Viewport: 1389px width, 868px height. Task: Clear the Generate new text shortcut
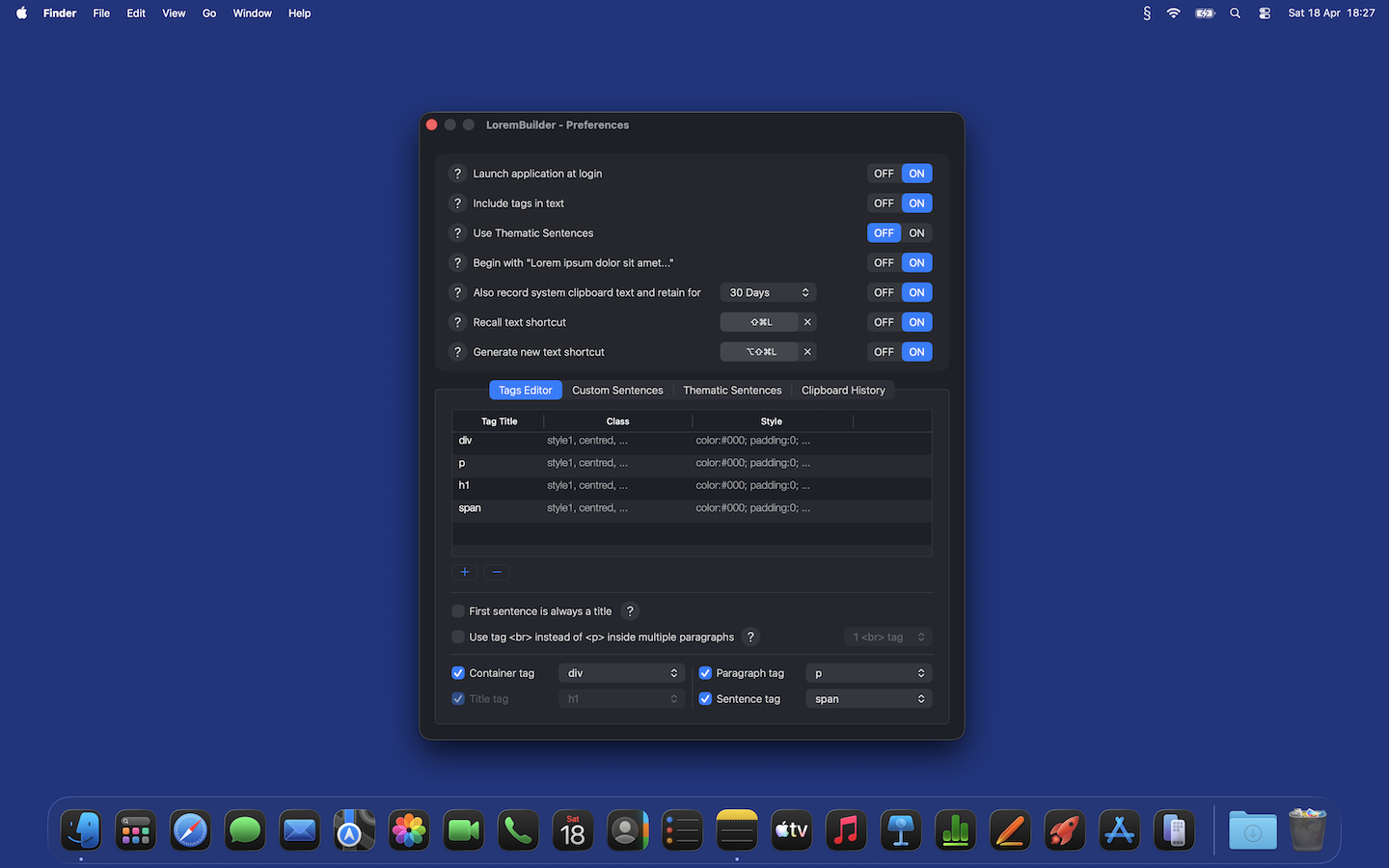coord(807,351)
